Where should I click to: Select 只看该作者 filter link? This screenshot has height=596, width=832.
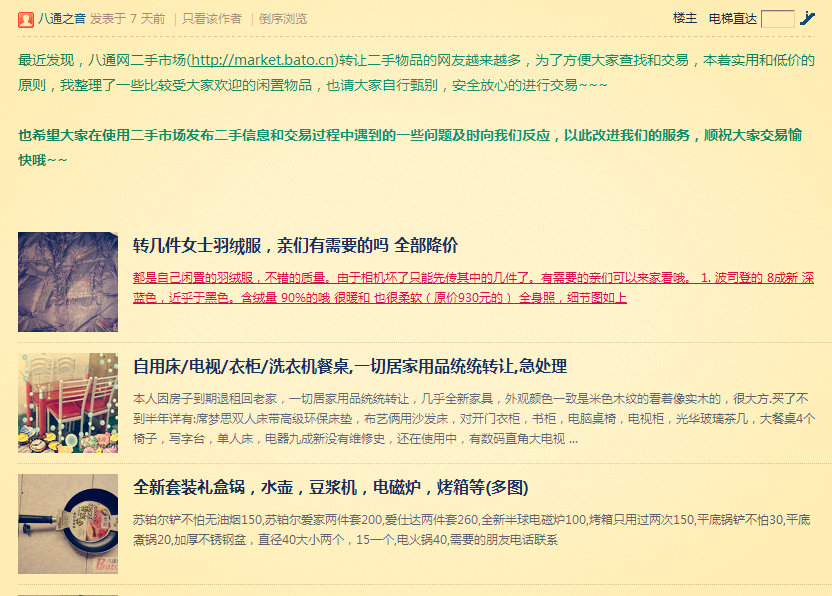point(212,19)
